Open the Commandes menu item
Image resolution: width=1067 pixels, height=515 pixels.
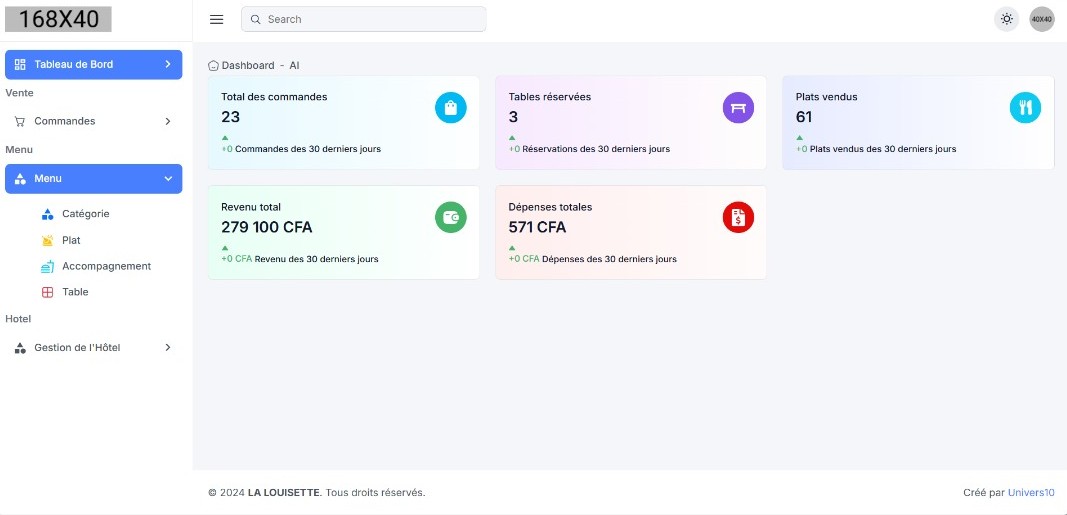click(94, 121)
